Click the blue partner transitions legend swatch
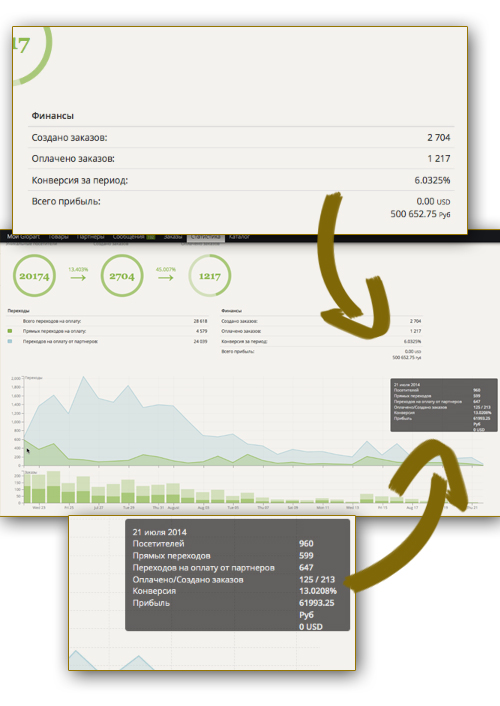Screen dimensions: 500x706 pos(10,341)
